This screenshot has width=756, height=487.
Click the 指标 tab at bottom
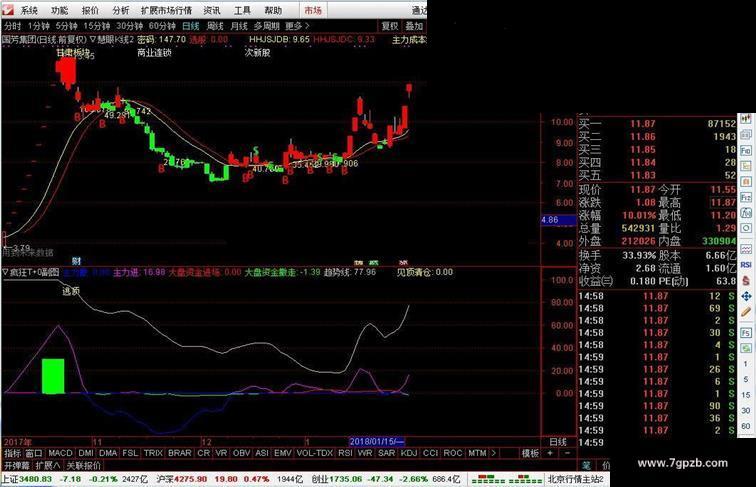(13, 453)
